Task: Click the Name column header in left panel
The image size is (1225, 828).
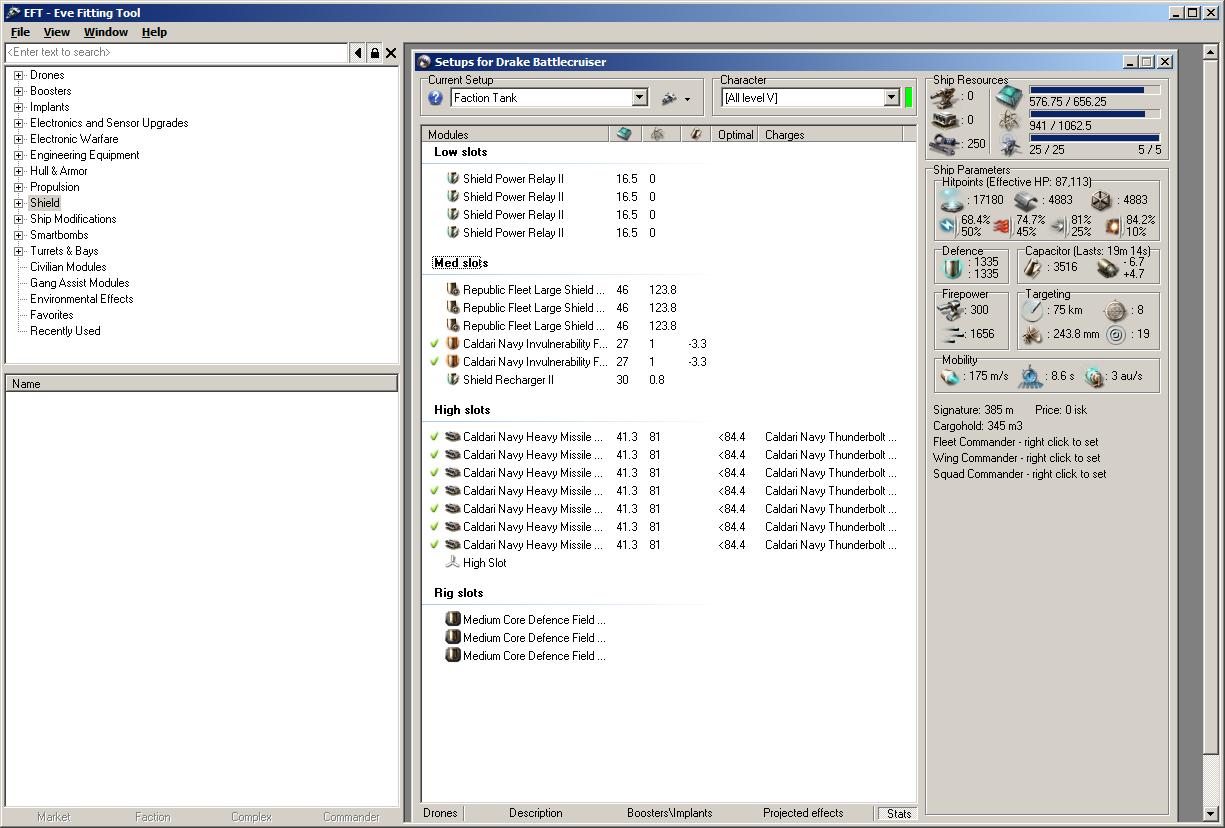Action: [x=202, y=383]
